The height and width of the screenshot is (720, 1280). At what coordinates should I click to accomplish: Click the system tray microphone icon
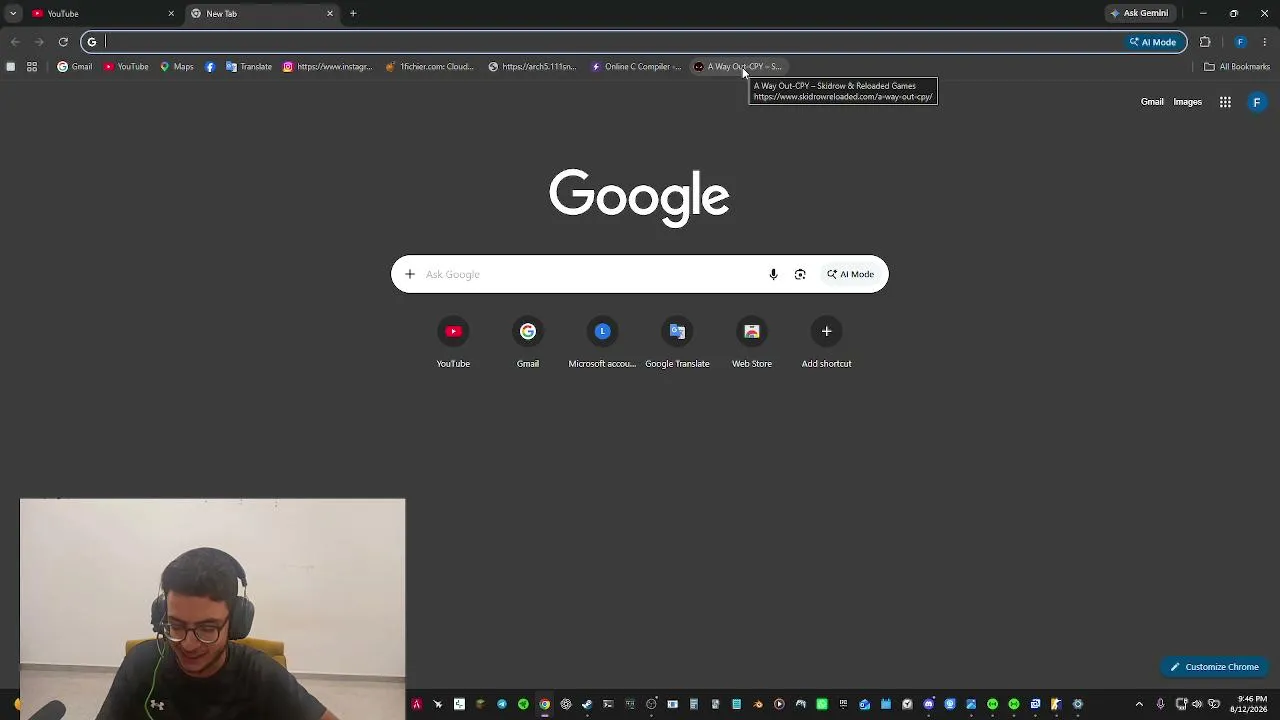[x=1160, y=704]
